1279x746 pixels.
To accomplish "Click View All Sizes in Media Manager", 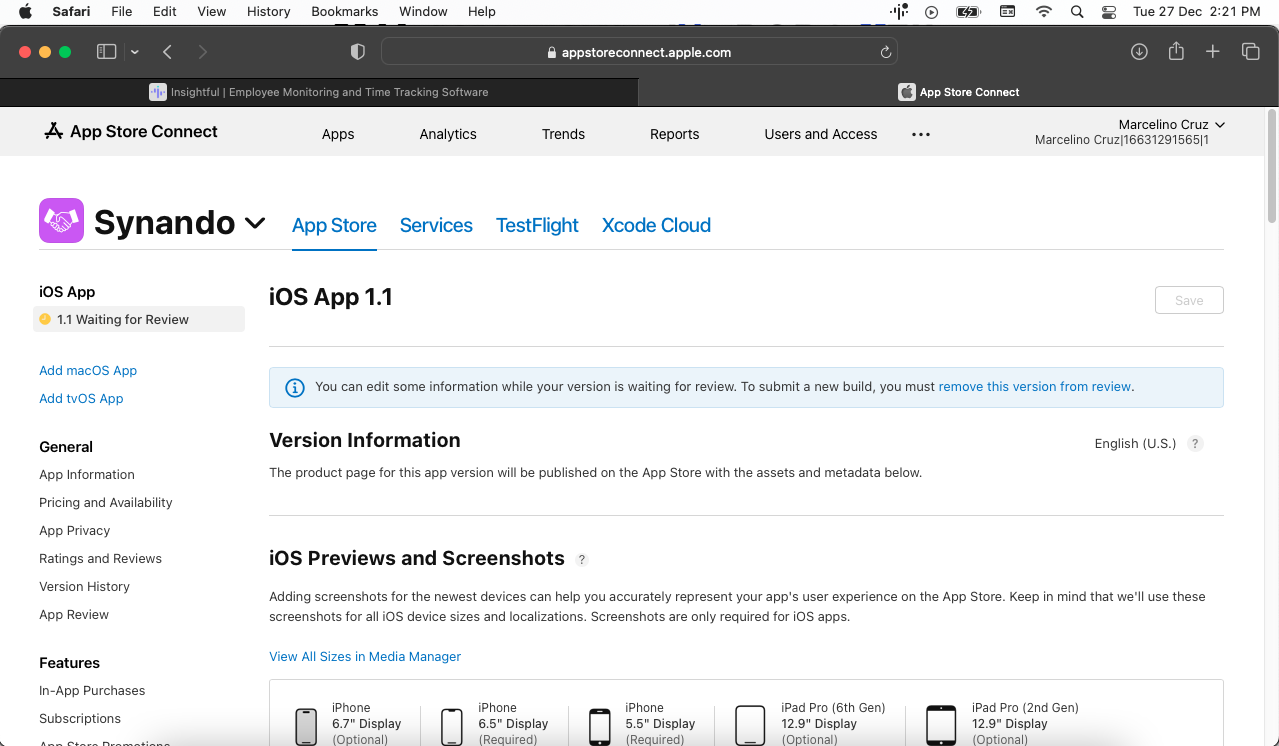I will tap(365, 656).
